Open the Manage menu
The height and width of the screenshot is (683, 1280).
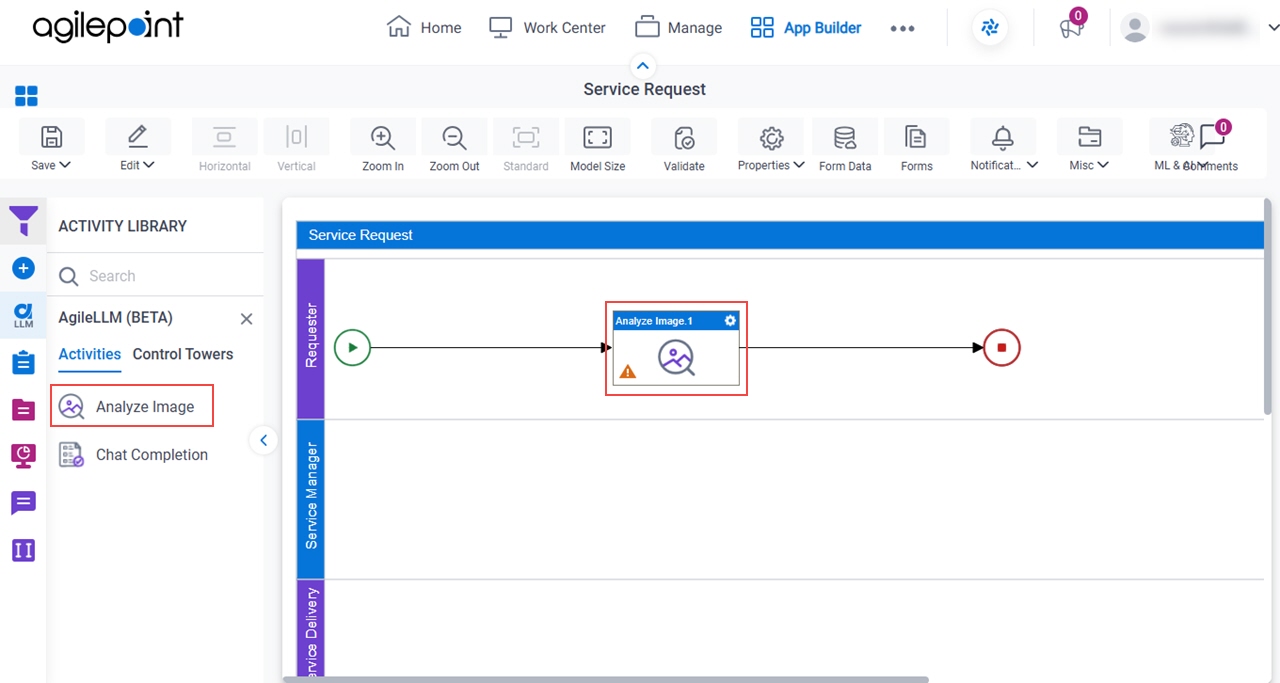(x=678, y=28)
